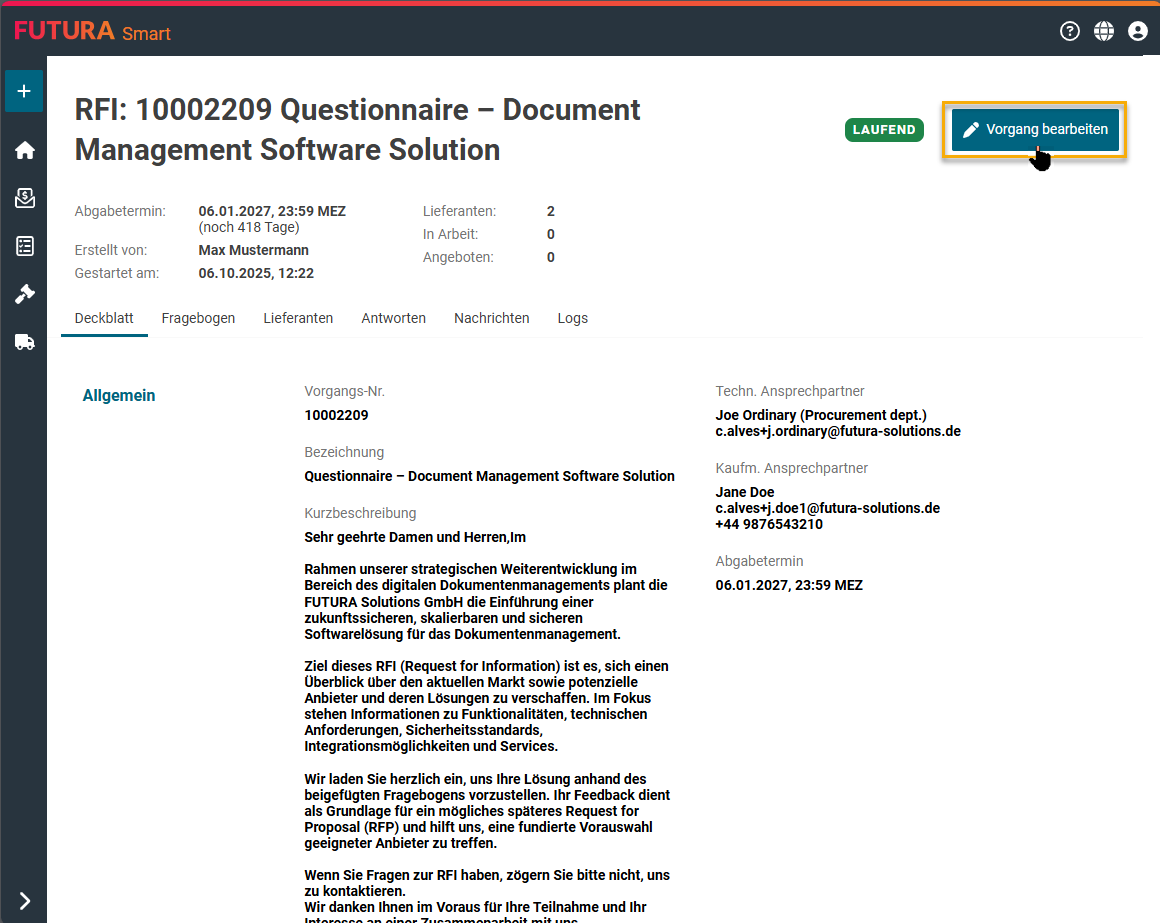Switch to the Lieferanten tab
The width and height of the screenshot is (1160, 923).
click(x=298, y=318)
